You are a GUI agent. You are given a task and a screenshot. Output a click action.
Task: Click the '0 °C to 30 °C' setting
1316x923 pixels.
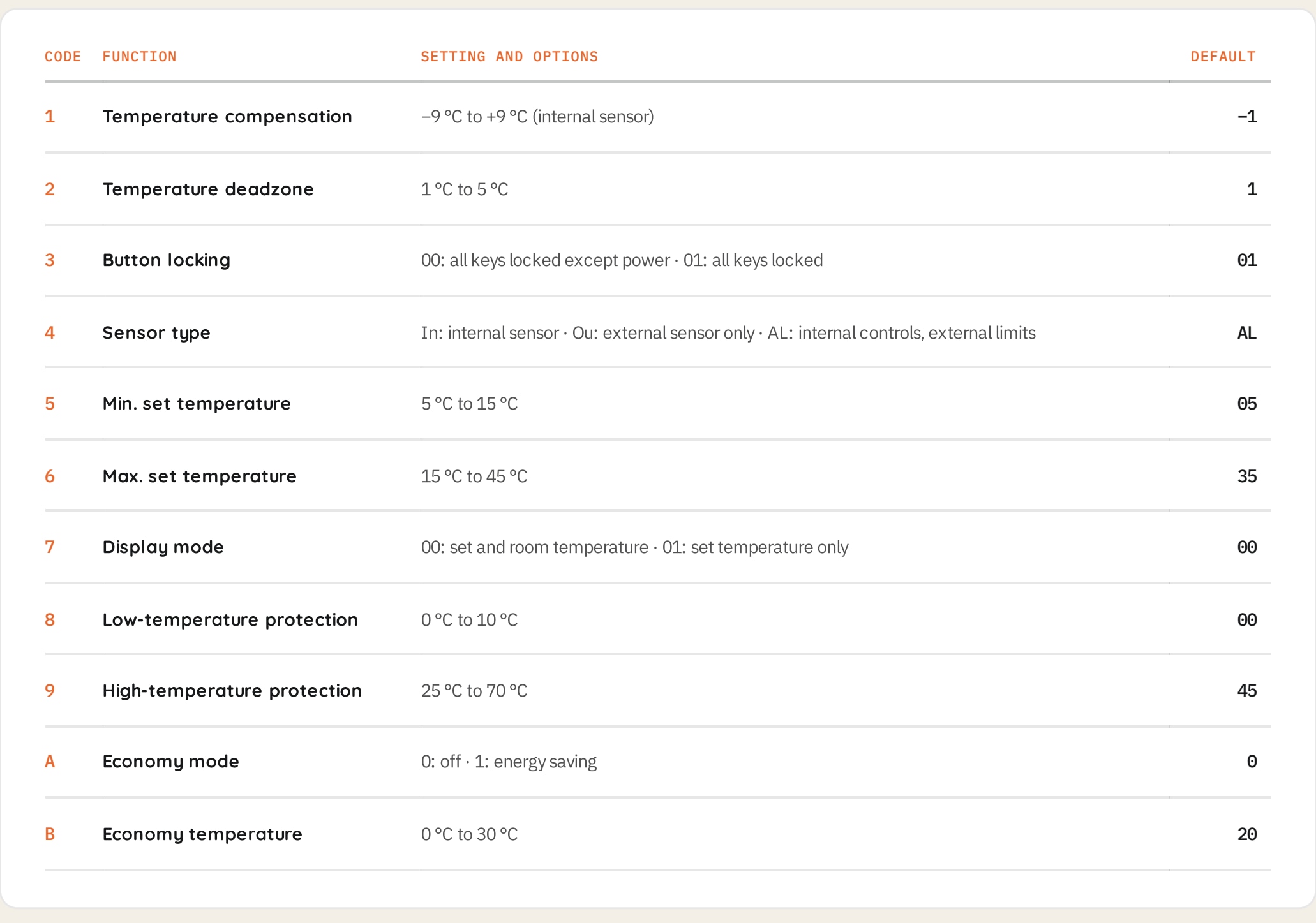tap(469, 834)
